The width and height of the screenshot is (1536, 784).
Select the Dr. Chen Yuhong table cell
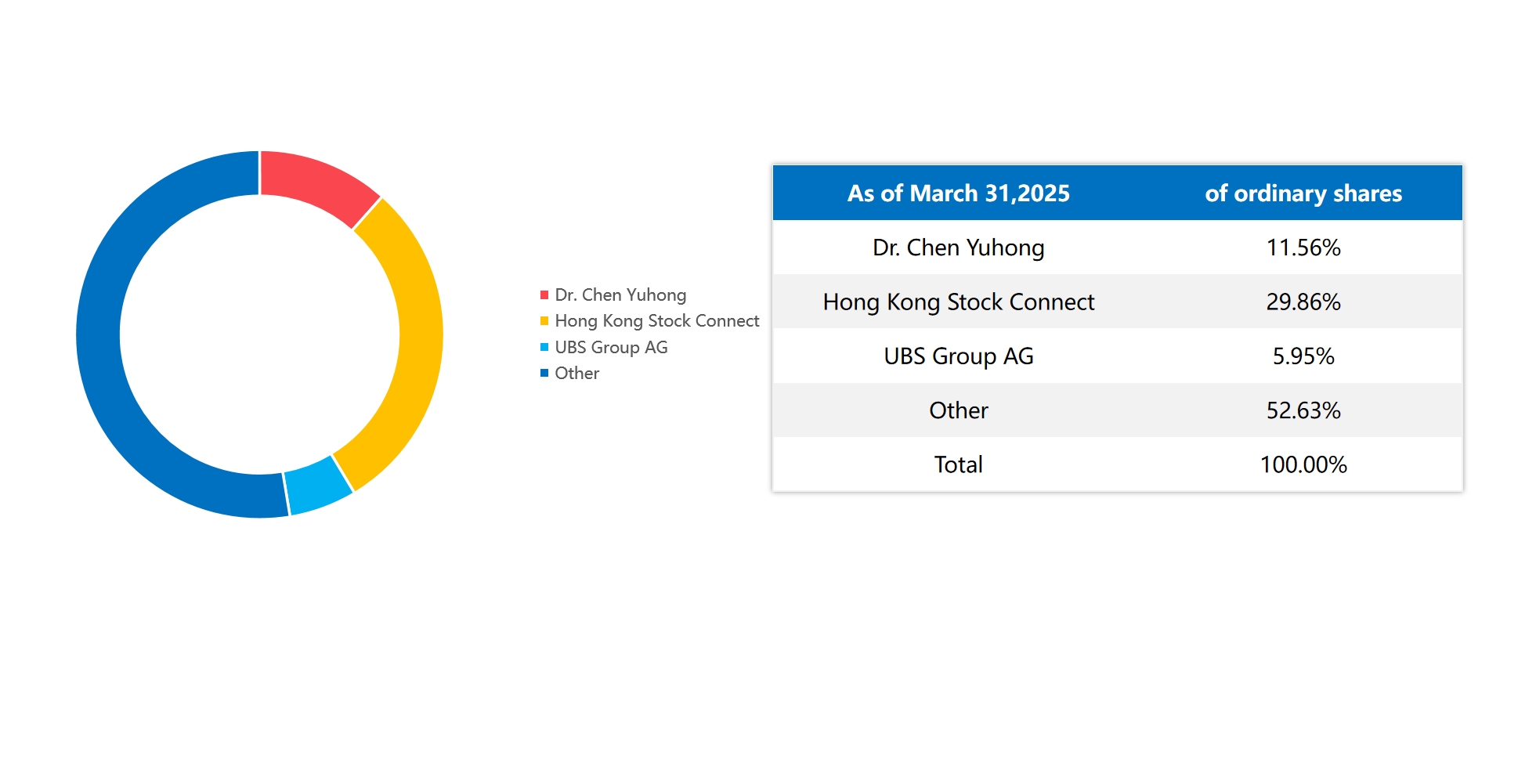point(958,247)
